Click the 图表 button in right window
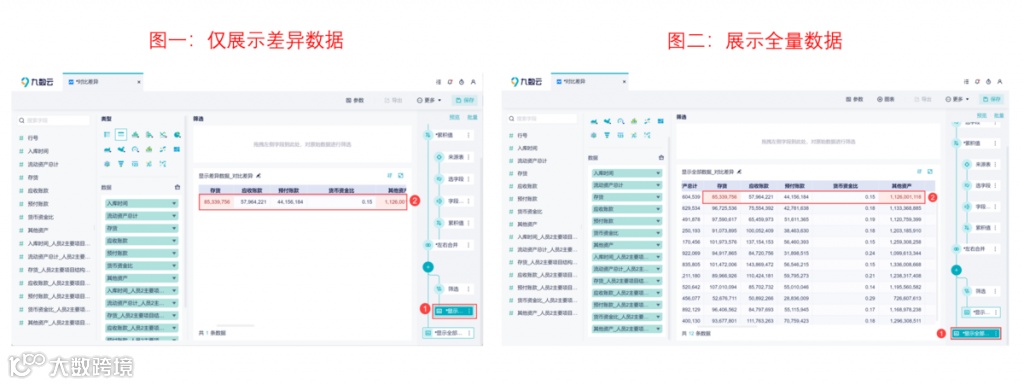The height and width of the screenshot is (385, 1024). click(x=886, y=99)
